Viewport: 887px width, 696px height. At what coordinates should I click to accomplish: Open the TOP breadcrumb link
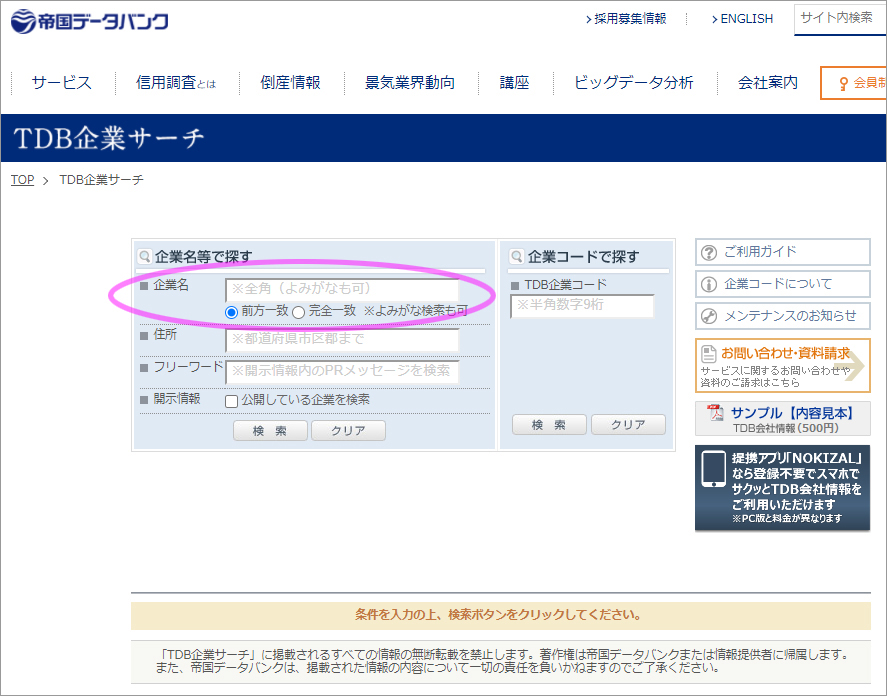[21, 179]
